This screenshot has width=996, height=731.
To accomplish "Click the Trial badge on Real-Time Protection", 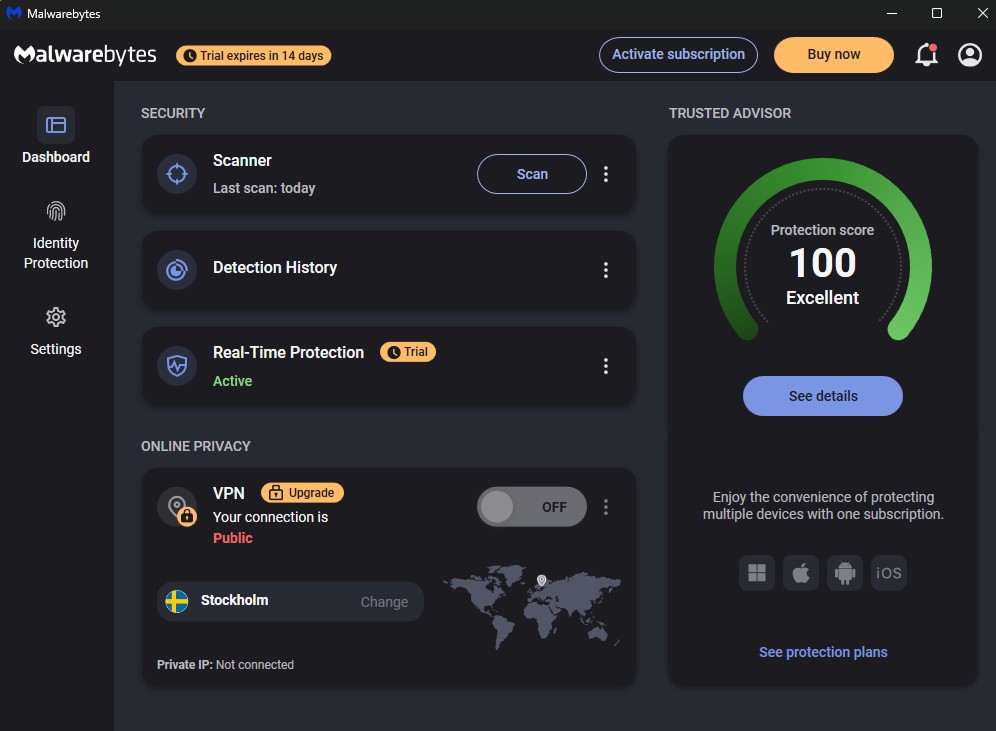I will click(x=408, y=352).
